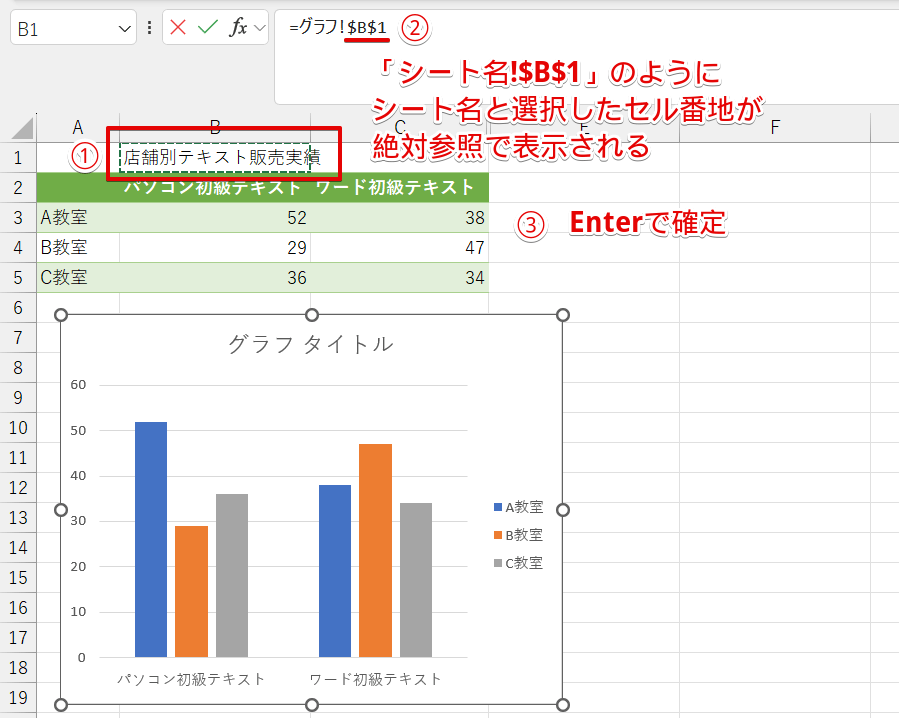Image resolution: width=899 pixels, height=718 pixels.
Task: Select row 6 header
Action: coord(18,307)
